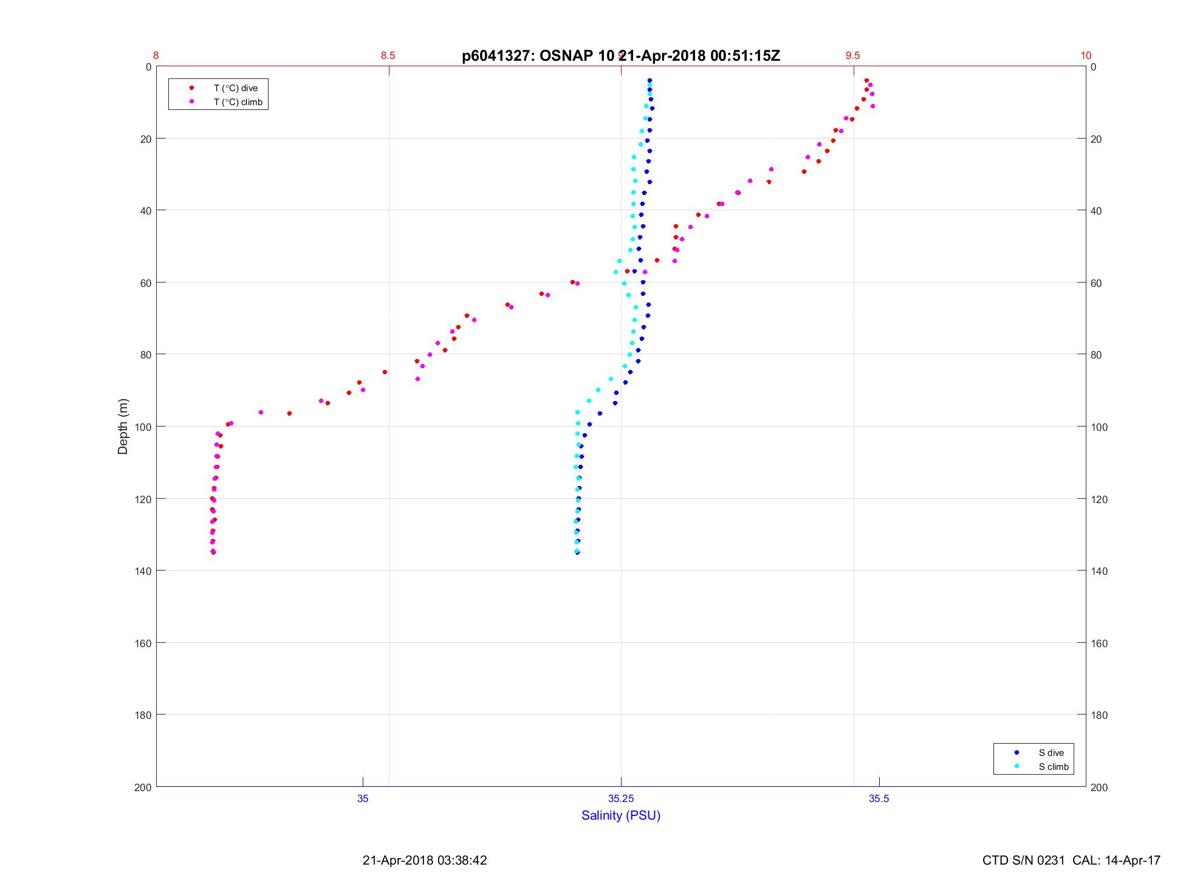Click the 'CTD S/N 0231 CAL: 14-Apr-17' footer text

(x=1072, y=860)
